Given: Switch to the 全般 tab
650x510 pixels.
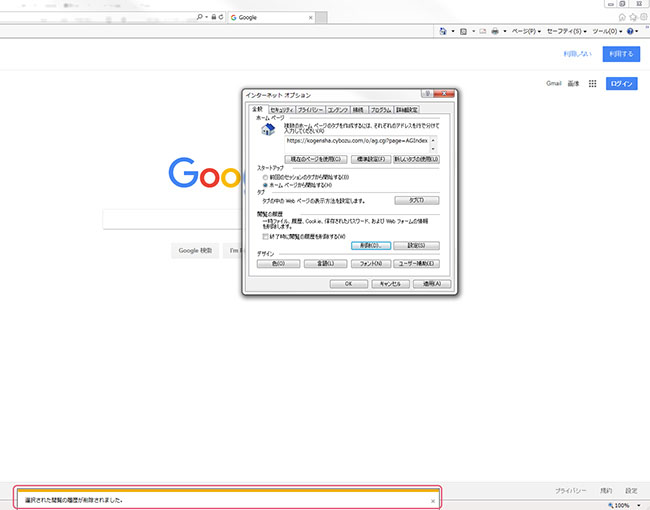Looking at the screenshot, I should coord(257,109).
